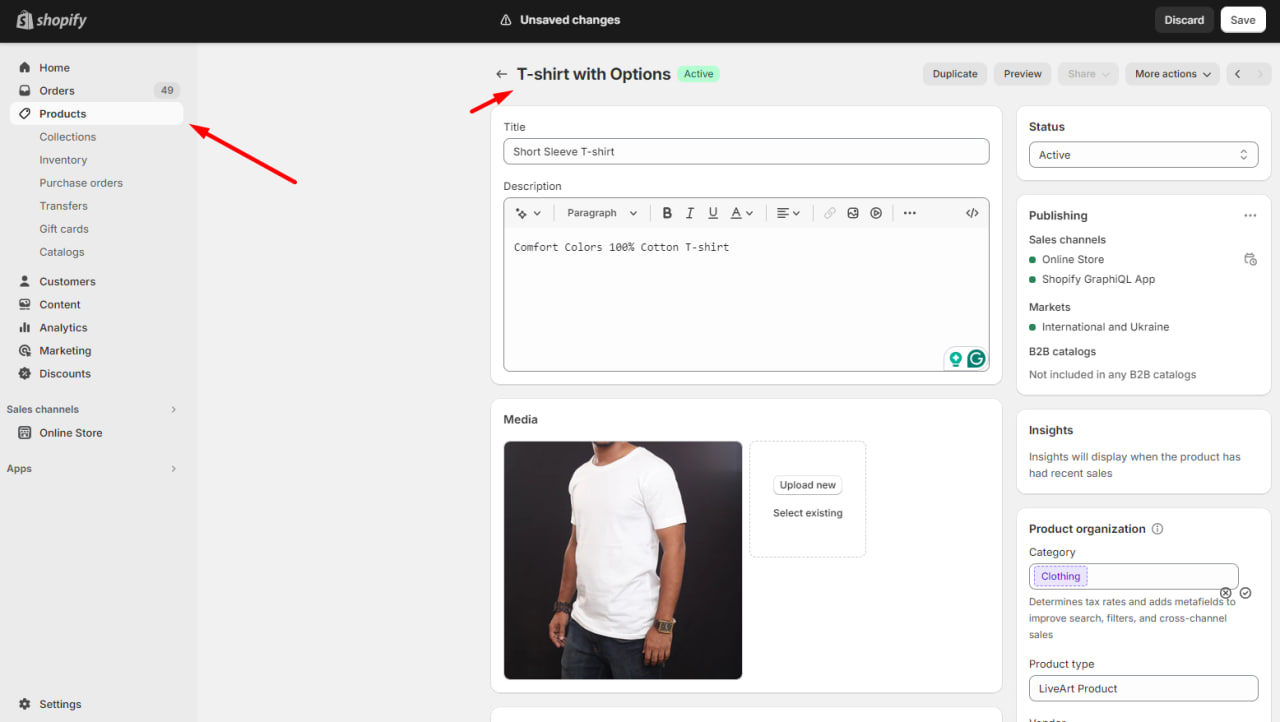Open Catalogs under Products
Viewport: 1280px width, 722px height.
[x=62, y=252]
